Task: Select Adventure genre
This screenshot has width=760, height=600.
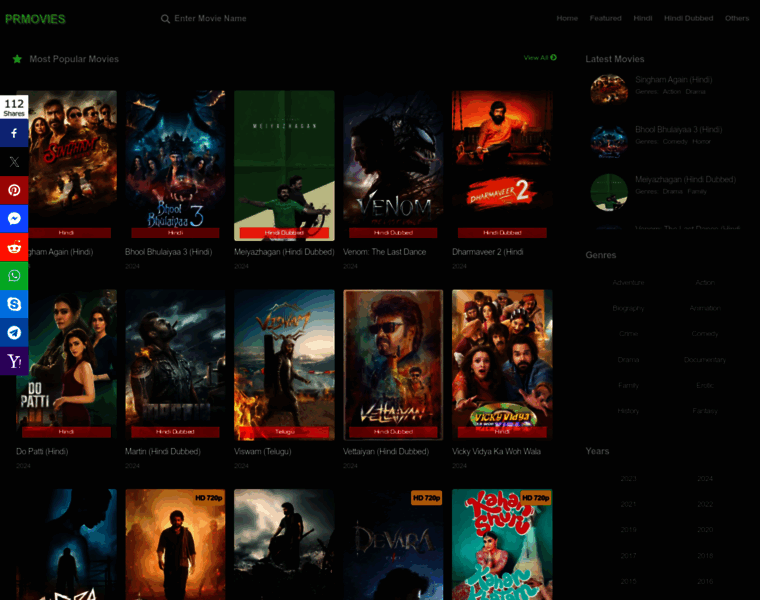Action: point(628,283)
